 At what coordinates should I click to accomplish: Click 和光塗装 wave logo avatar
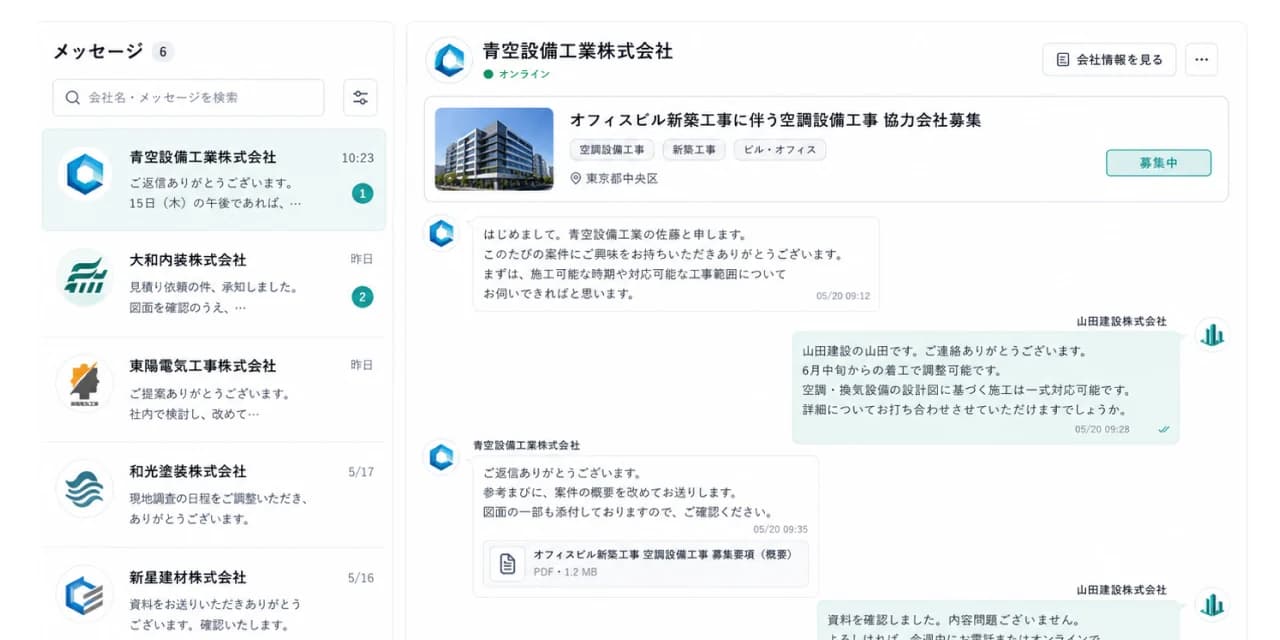pyautogui.click(x=85, y=488)
